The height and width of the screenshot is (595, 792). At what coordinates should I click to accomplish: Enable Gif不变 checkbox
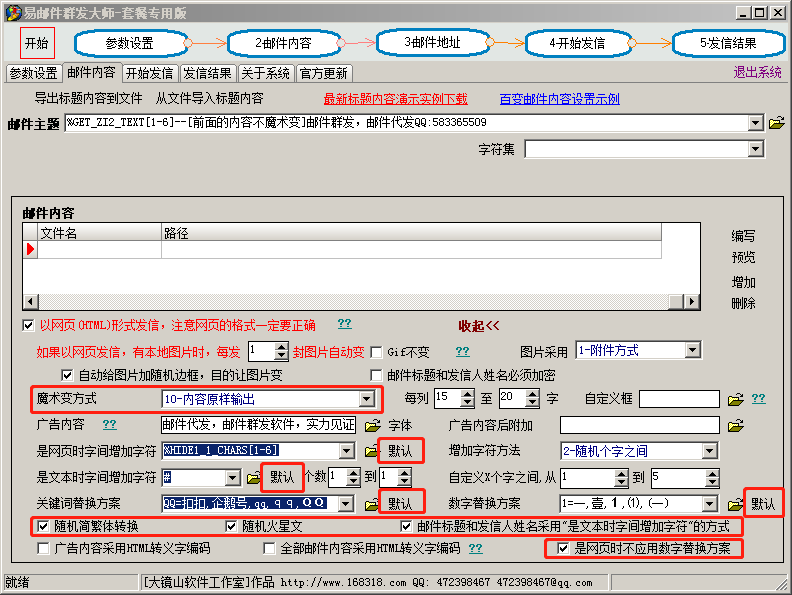pyautogui.click(x=377, y=352)
